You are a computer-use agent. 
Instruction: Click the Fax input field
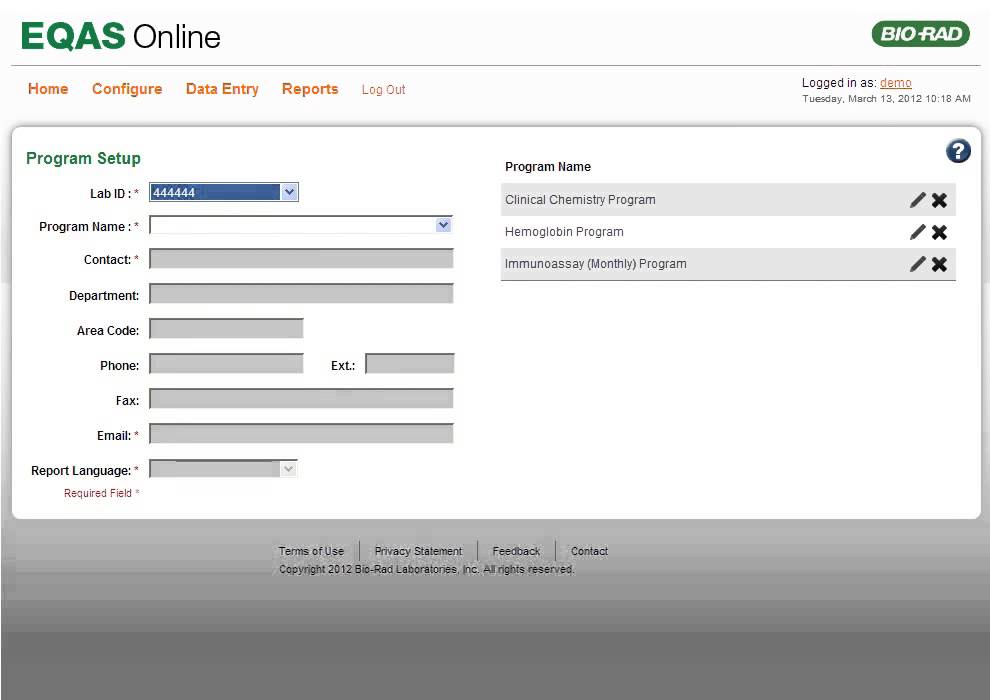click(x=301, y=399)
